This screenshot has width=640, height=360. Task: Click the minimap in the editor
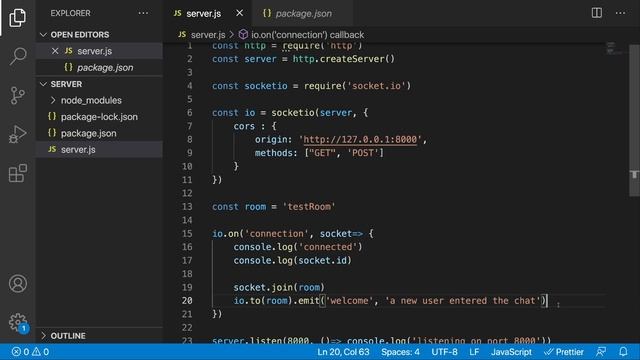pyautogui.click(x=615, y=48)
